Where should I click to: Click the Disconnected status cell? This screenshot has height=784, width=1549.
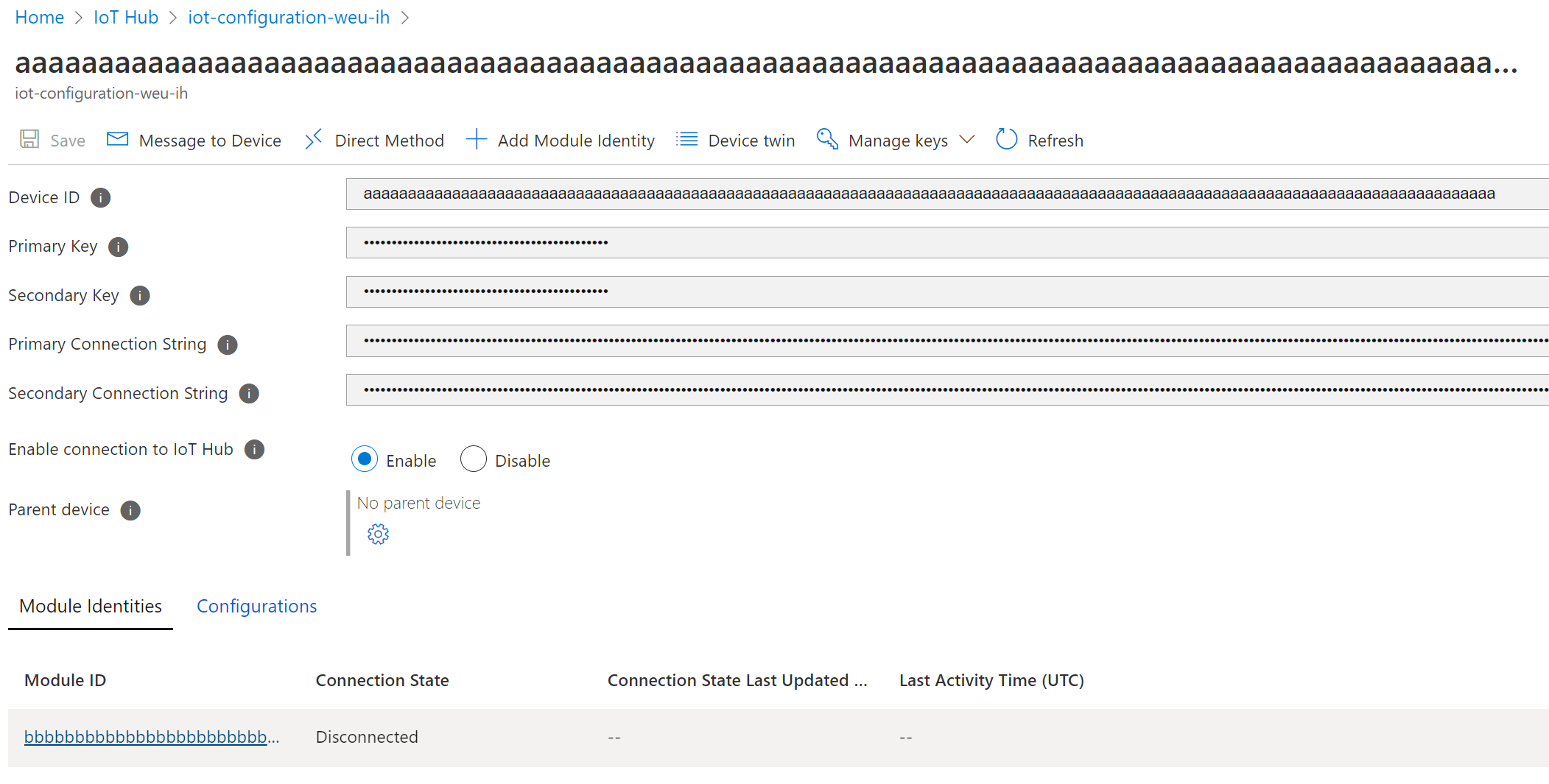(x=367, y=737)
